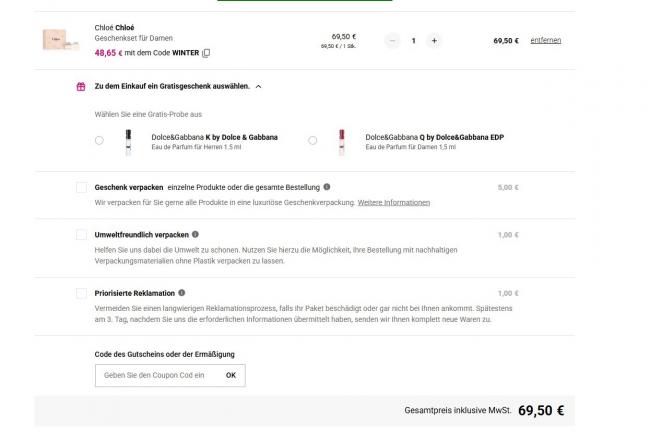Open info icon for Umweltfreundlich verpacken
The image size is (650, 432).
point(195,234)
